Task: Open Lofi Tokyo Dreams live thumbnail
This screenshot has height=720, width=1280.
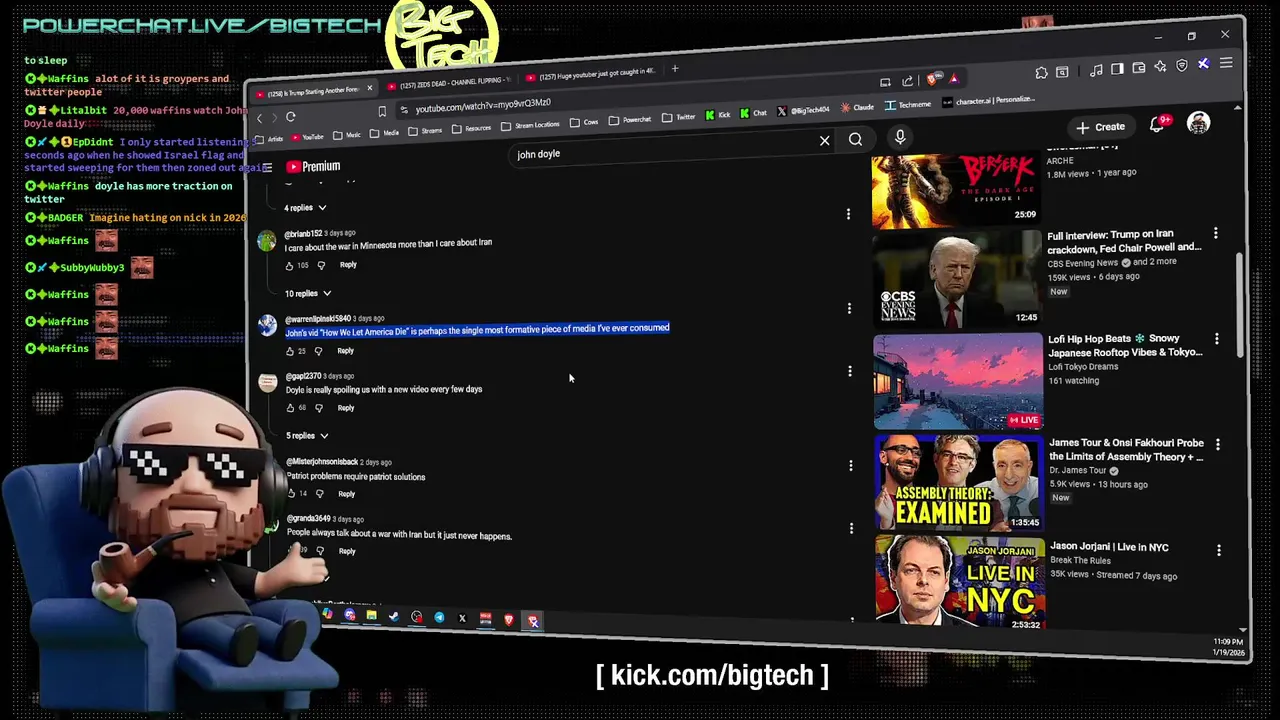Action: coord(958,381)
